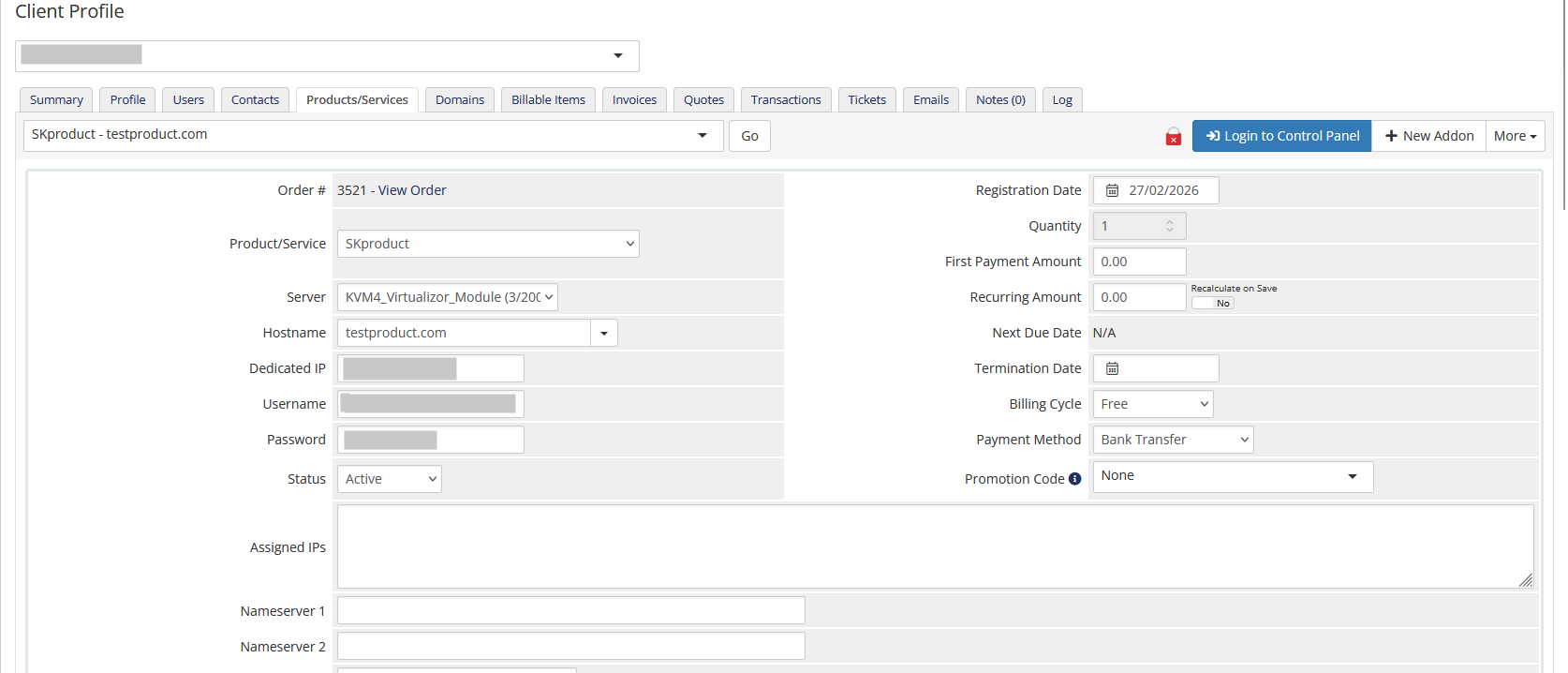Click the Assigned IPs resize handle
This screenshot has width=1568, height=673.
tap(1525, 580)
